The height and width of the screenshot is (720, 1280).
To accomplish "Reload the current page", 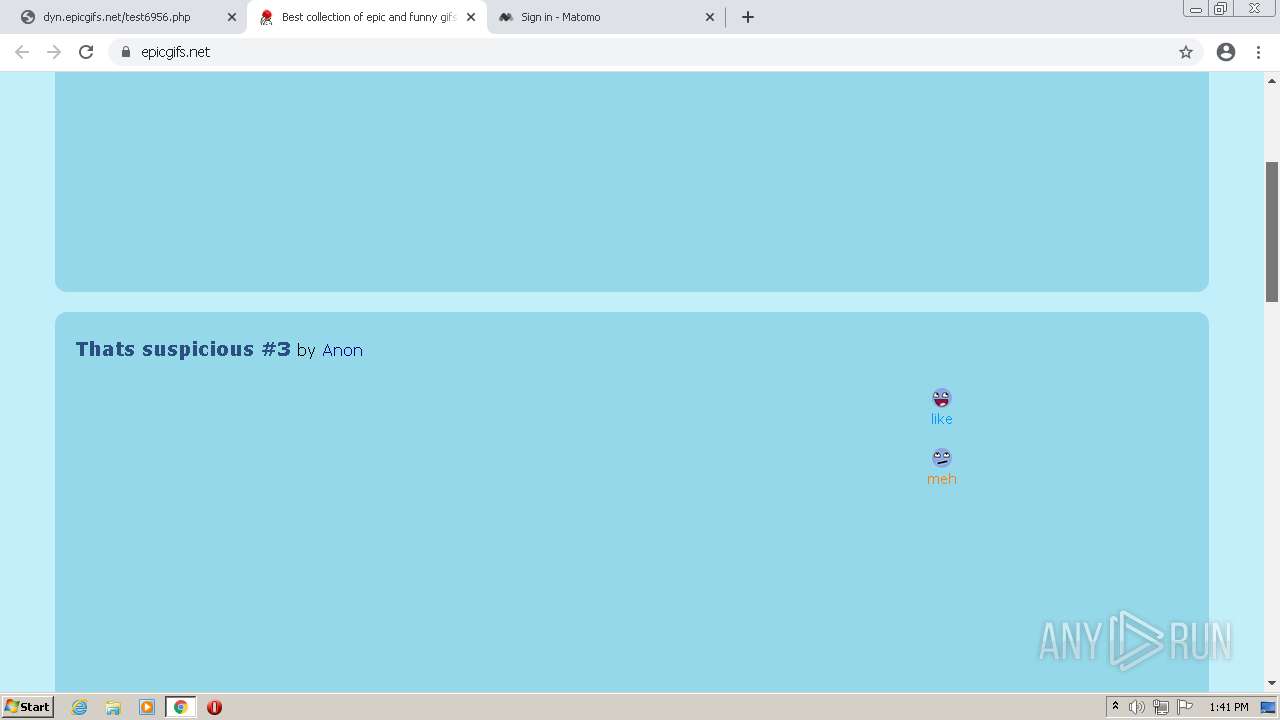I will [x=86, y=52].
